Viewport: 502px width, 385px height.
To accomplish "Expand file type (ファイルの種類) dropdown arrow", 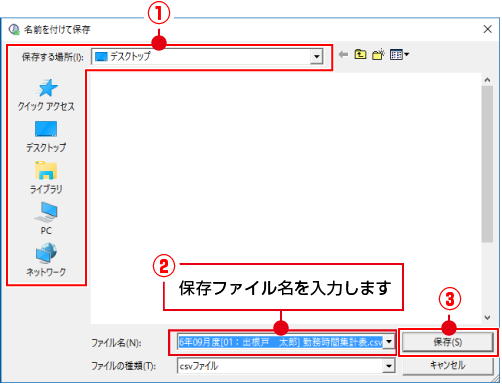I will point(389,366).
